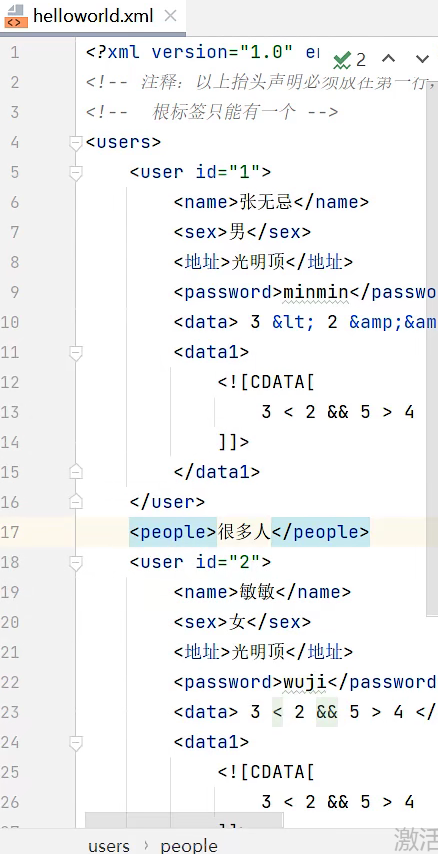Close the helloworld.xml tab
Screen dimensions: 438x854
(171, 16)
